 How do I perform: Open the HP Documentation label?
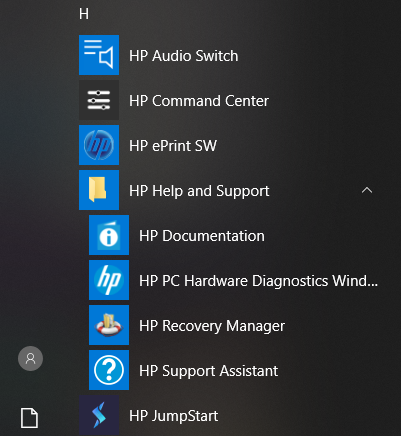202,236
